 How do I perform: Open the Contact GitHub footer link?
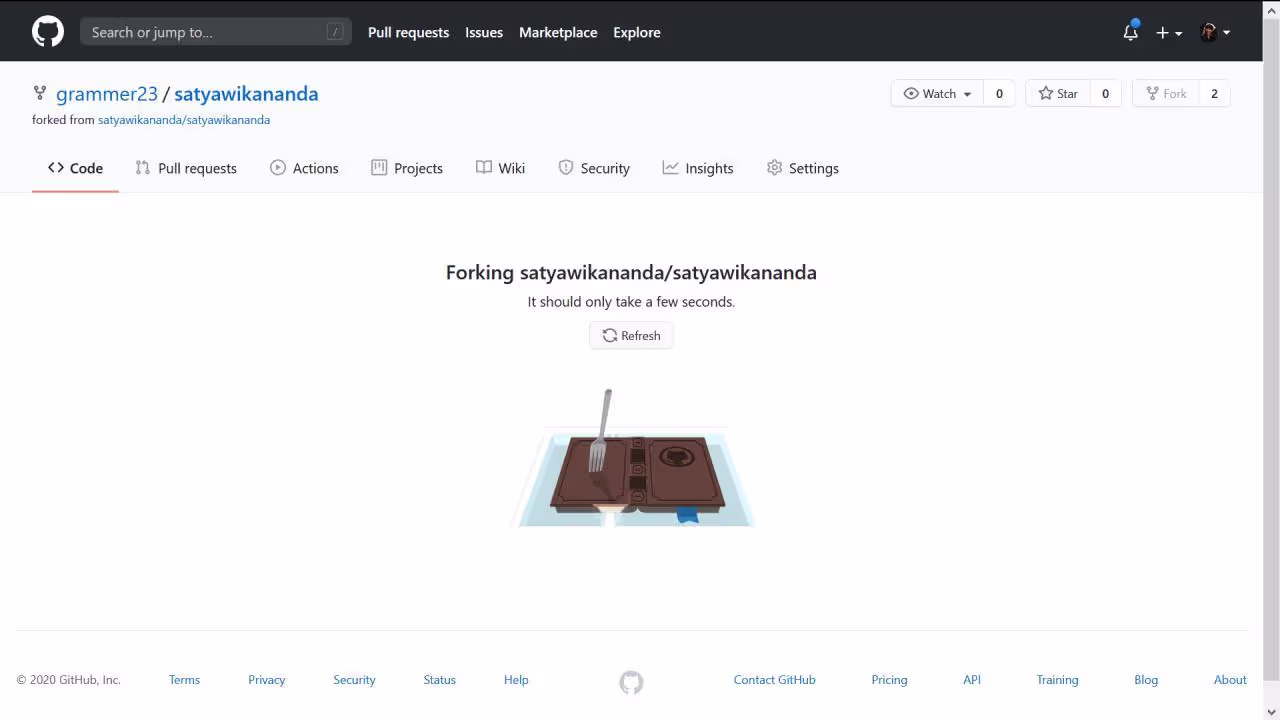(775, 680)
